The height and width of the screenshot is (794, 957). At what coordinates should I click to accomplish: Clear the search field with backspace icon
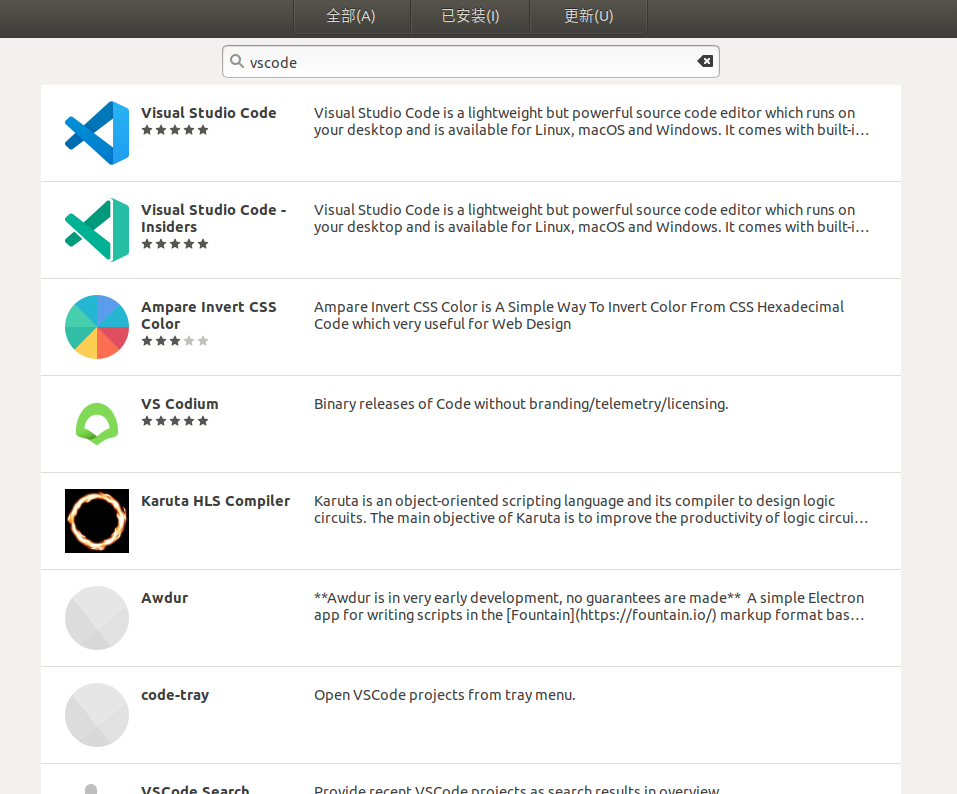[x=705, y=61]
